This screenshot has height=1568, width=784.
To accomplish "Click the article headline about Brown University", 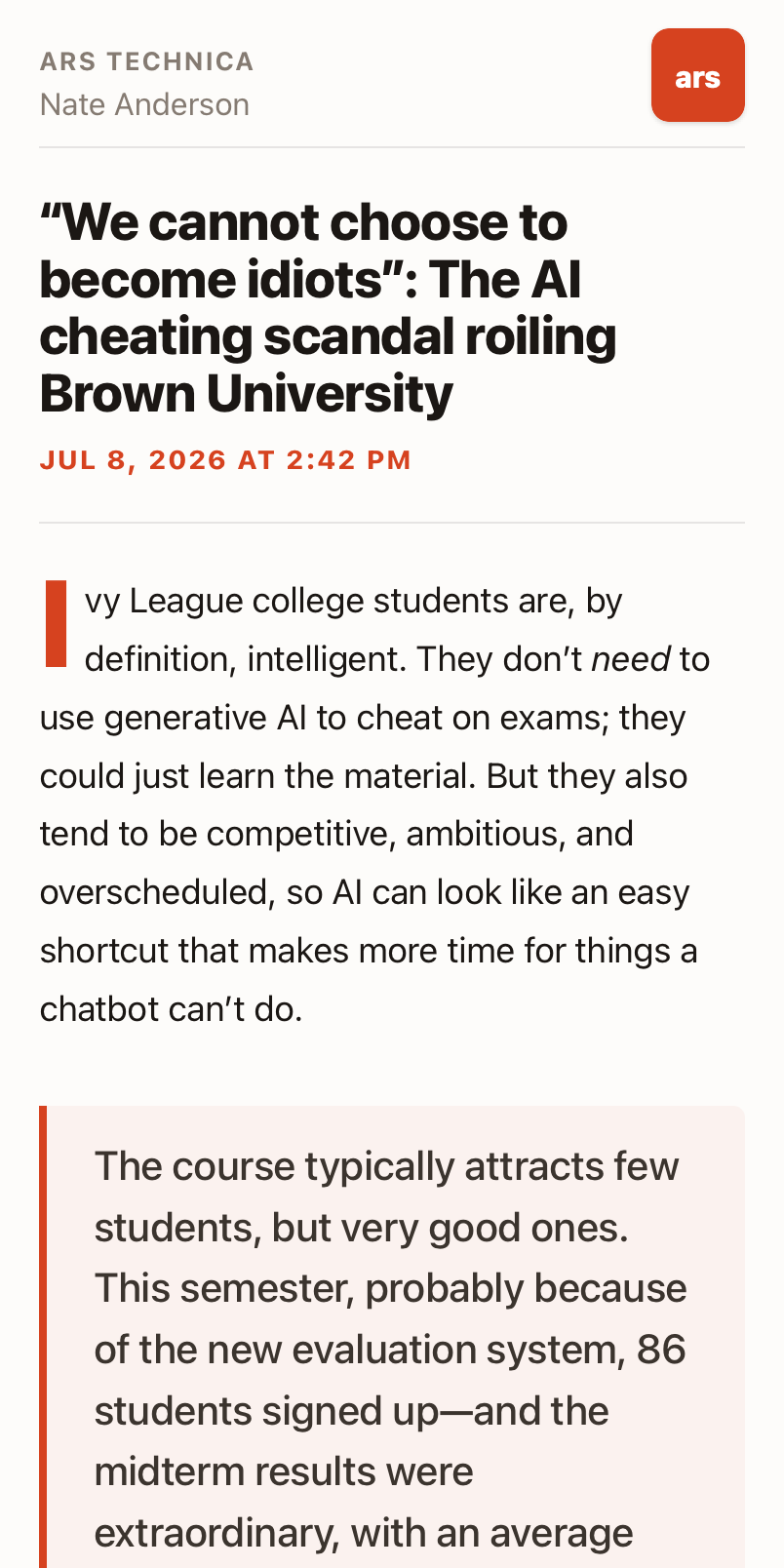I will pyautogui.click(x=328, y=308).
